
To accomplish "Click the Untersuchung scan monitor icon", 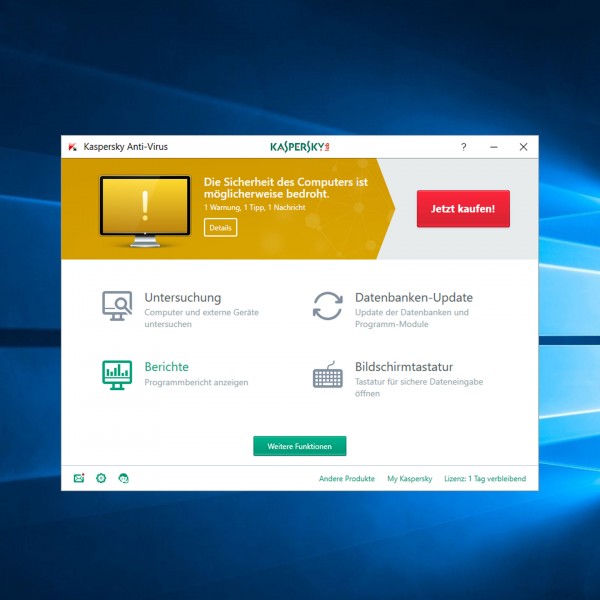I will pos(117,306).
